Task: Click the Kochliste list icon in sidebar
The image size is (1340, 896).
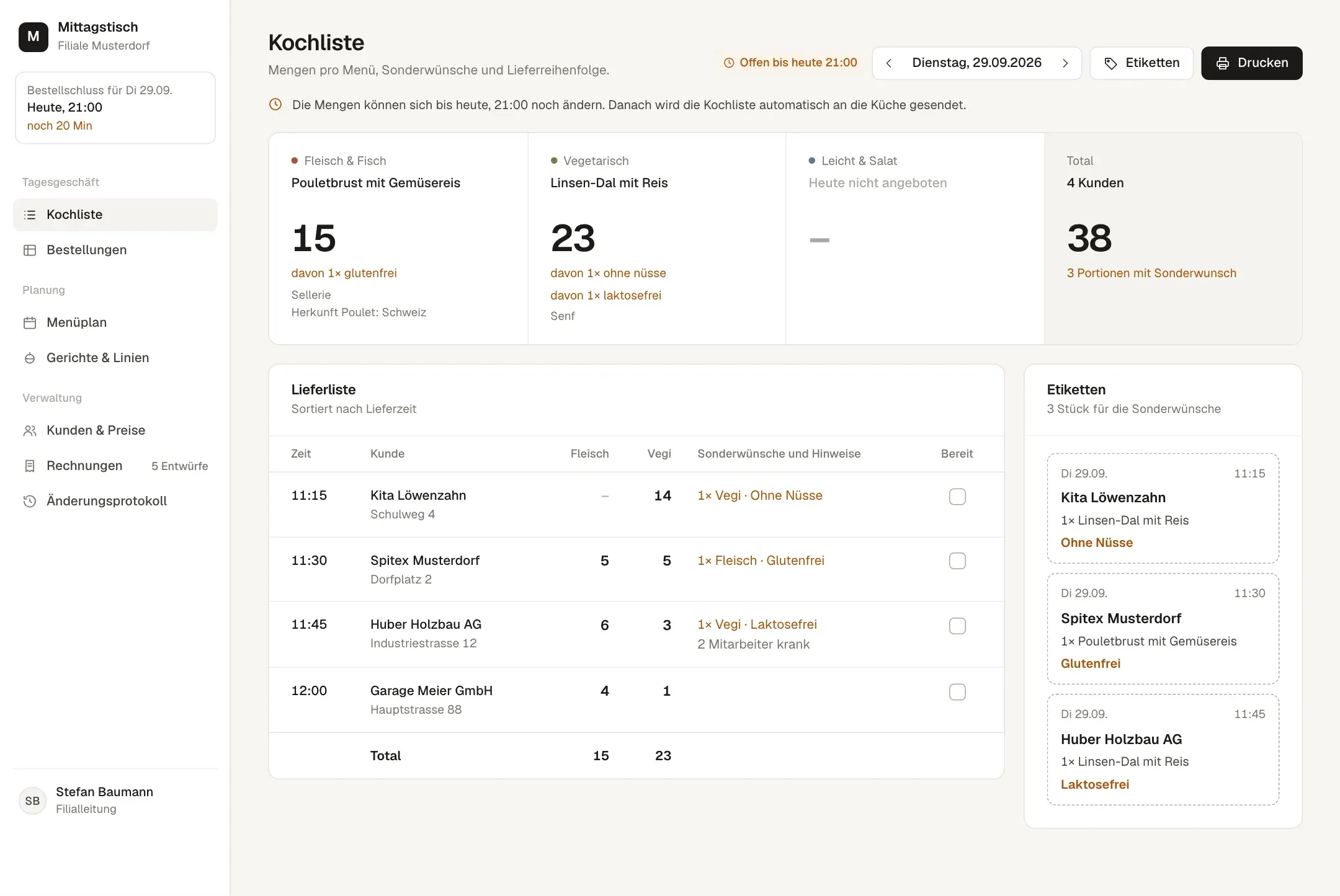Action: pyautogui.click(x=30, y=215)
